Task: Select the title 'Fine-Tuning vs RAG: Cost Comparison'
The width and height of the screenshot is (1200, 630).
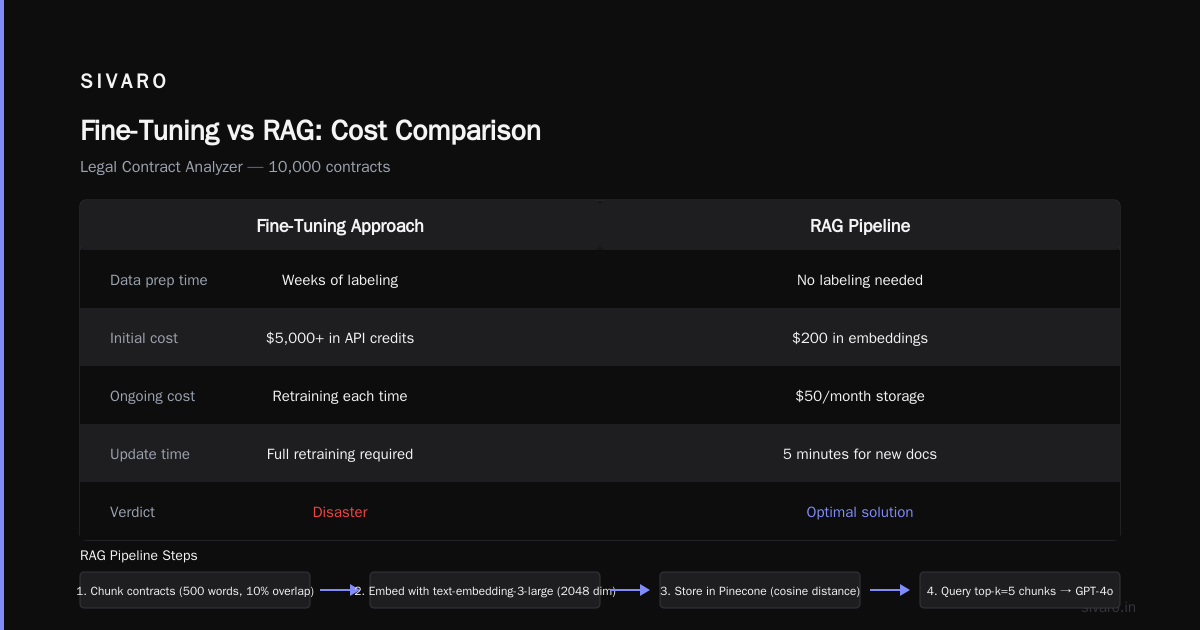Action: coord(310,131)
